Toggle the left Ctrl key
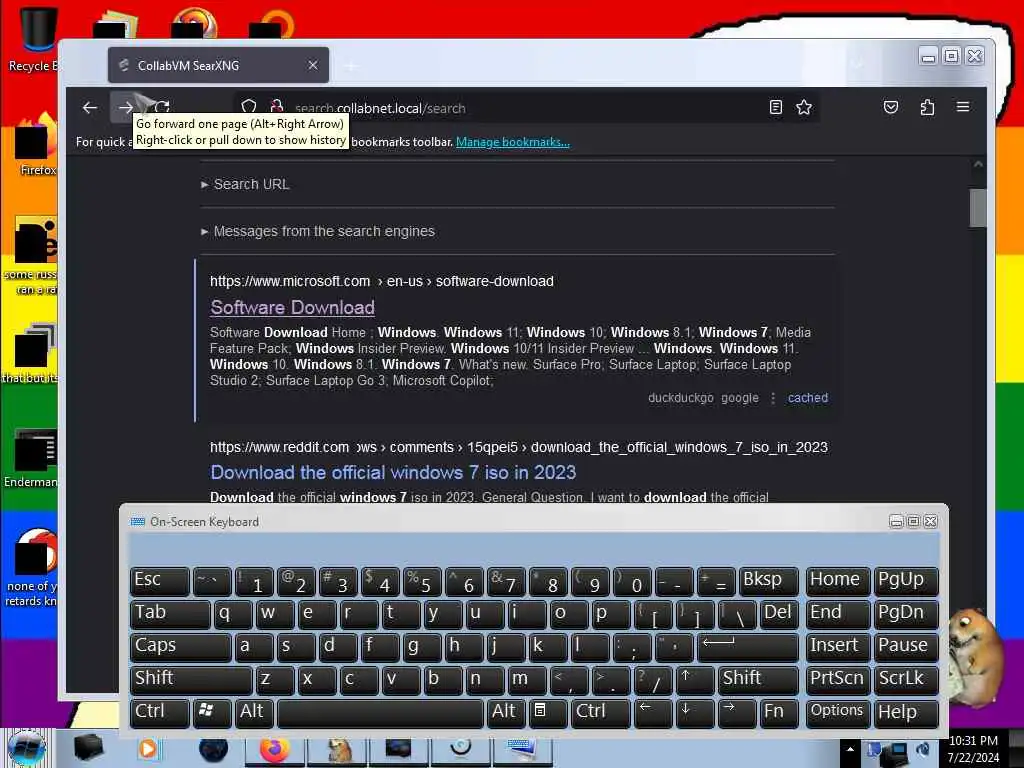The width and height of the screenshot is (1024, 768). [x=160, y=712]
